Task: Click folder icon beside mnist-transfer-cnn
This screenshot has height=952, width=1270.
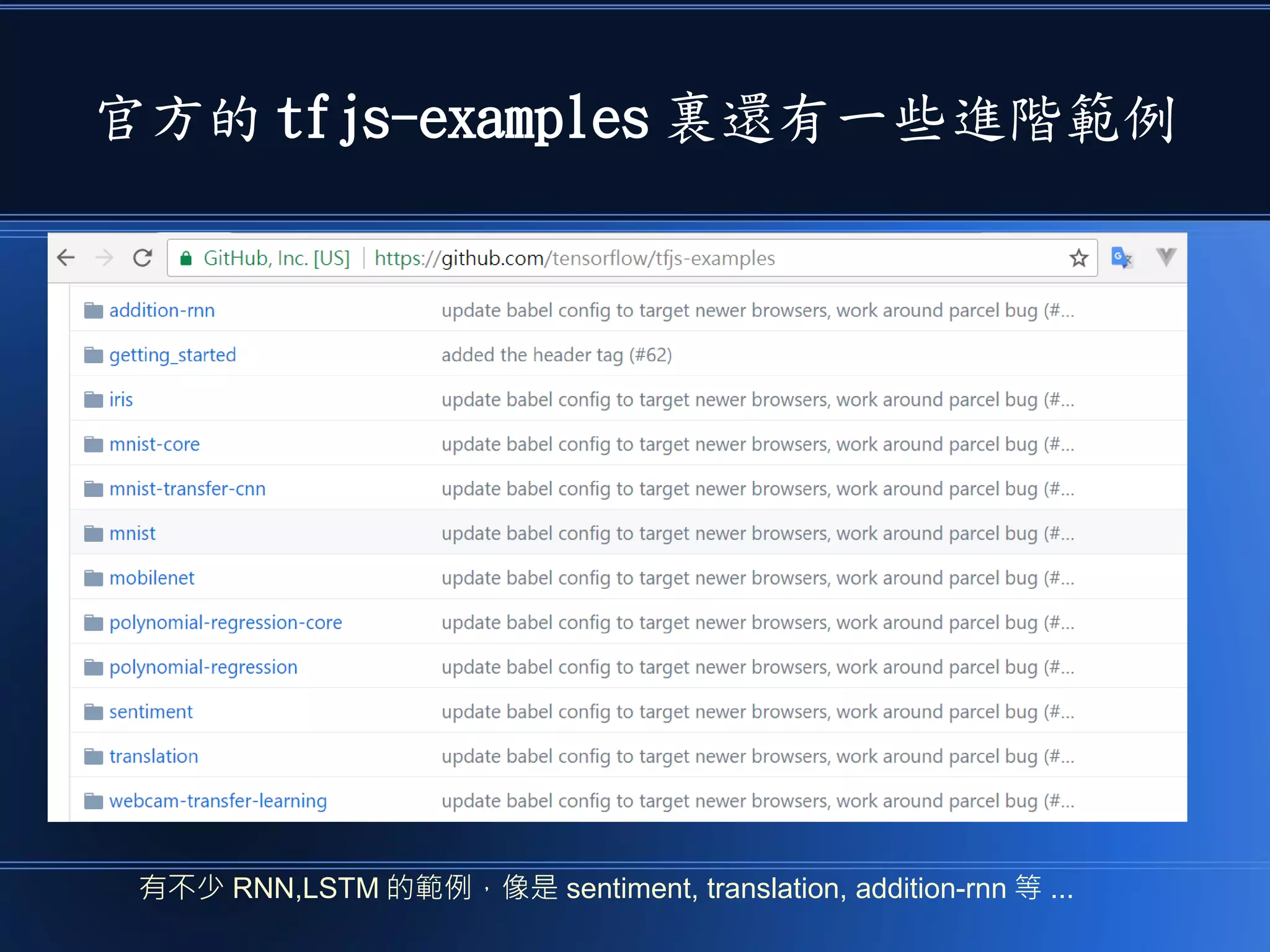Action: [94, 488]
